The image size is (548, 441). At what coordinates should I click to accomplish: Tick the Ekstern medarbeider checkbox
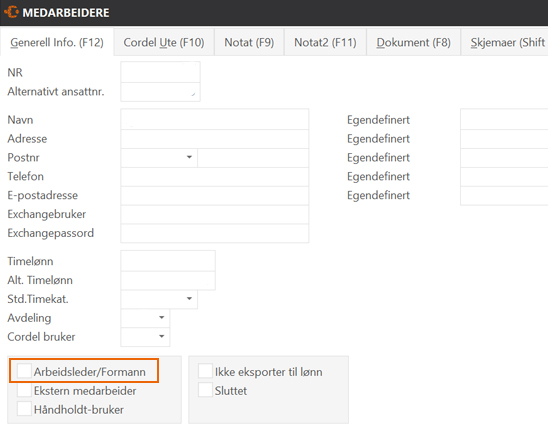(24, 390)
